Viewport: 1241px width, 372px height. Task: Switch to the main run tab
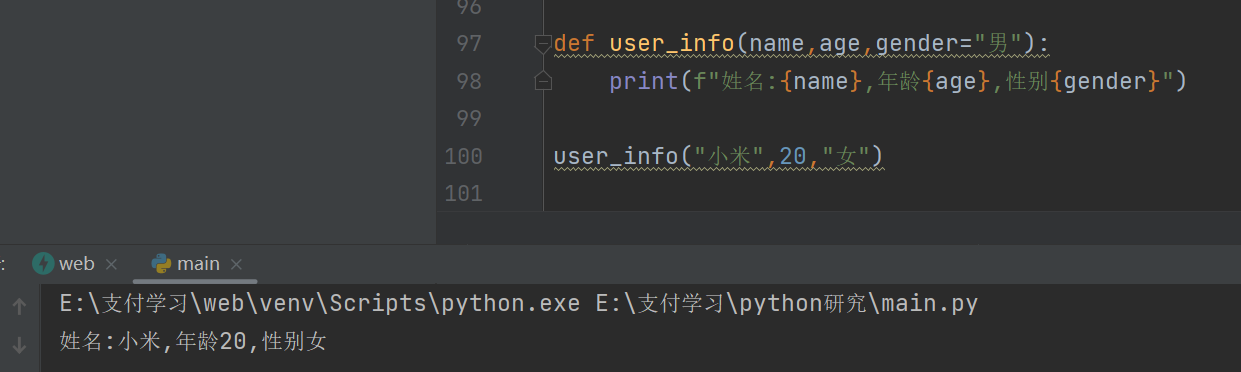click(x=198, y=264)
